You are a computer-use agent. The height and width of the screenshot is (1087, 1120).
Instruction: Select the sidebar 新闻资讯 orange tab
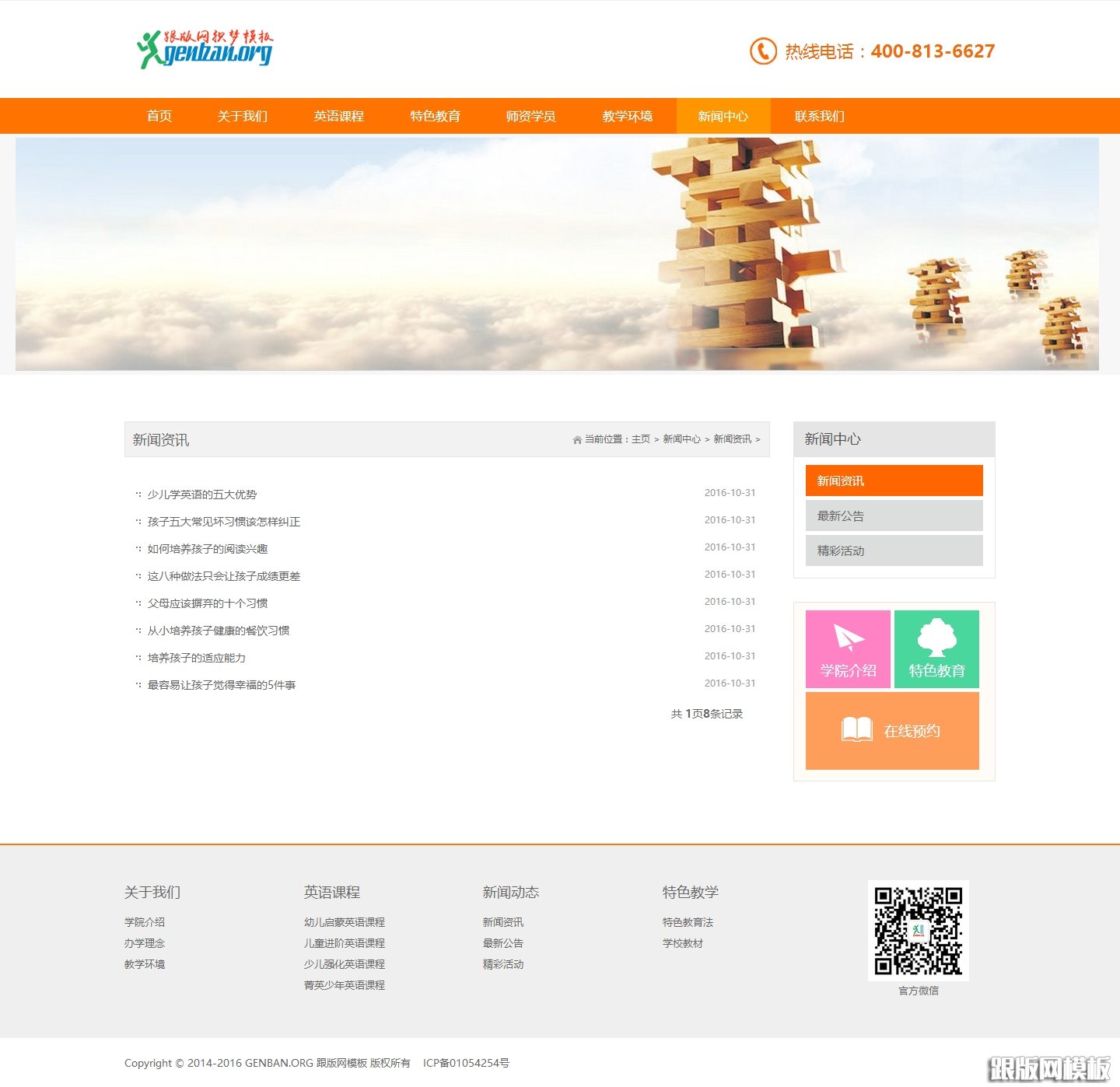[x=894, y=481]
